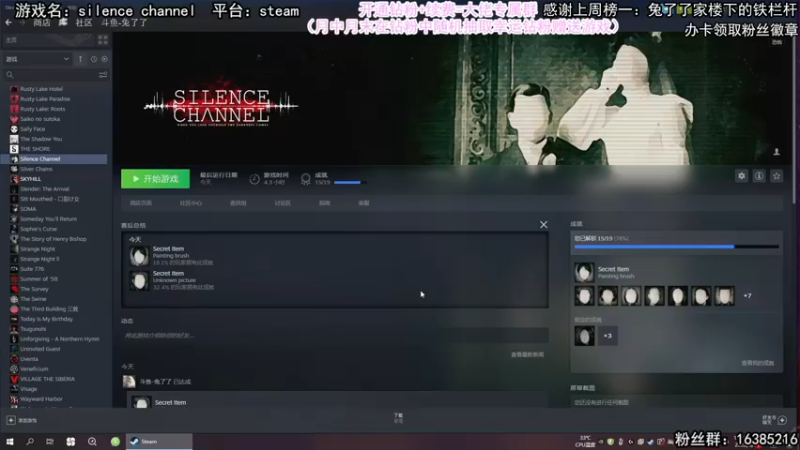Select Silence Channel in the library
800x450 pixels.
[x=40, y=159]
